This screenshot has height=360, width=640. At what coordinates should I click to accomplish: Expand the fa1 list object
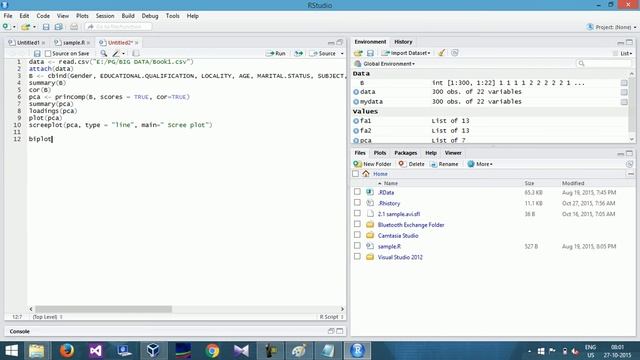click(x=356, y=121)
